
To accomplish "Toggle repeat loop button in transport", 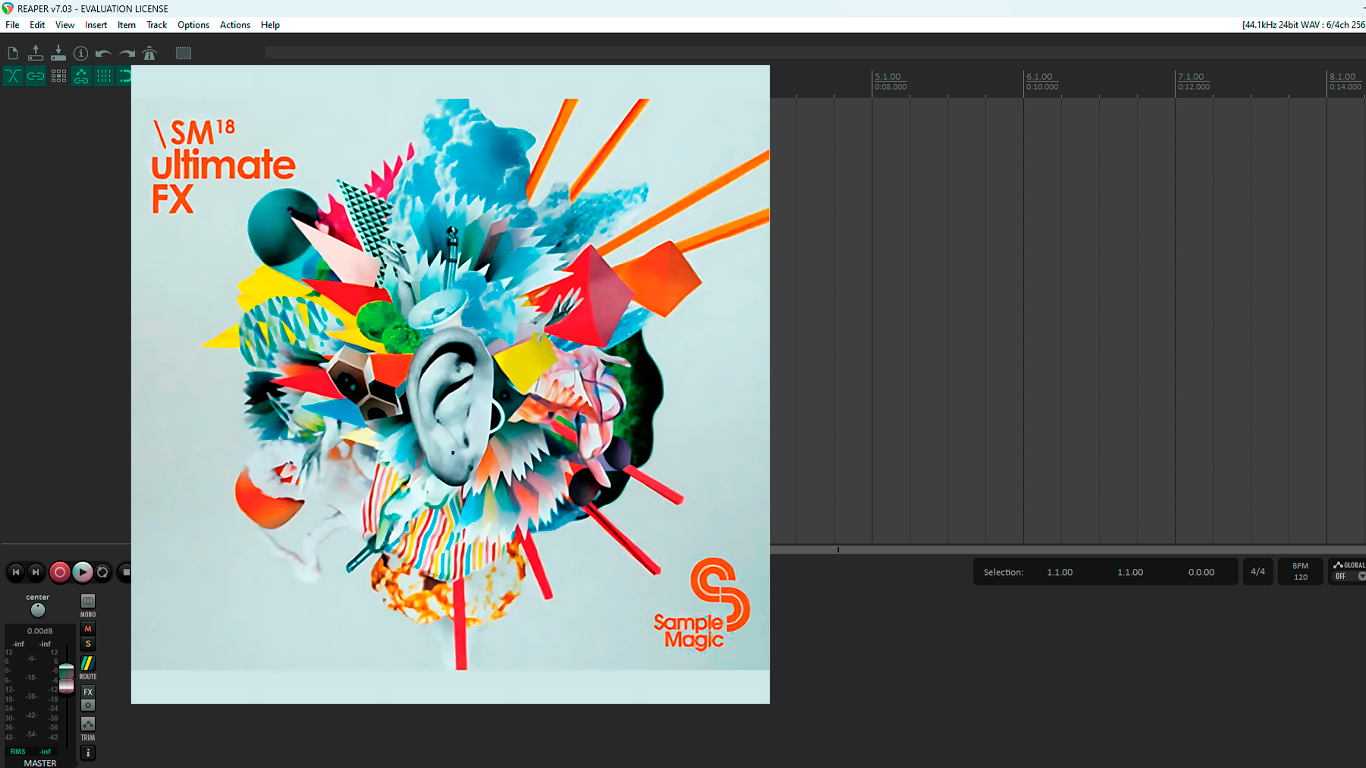I will 103,572.
